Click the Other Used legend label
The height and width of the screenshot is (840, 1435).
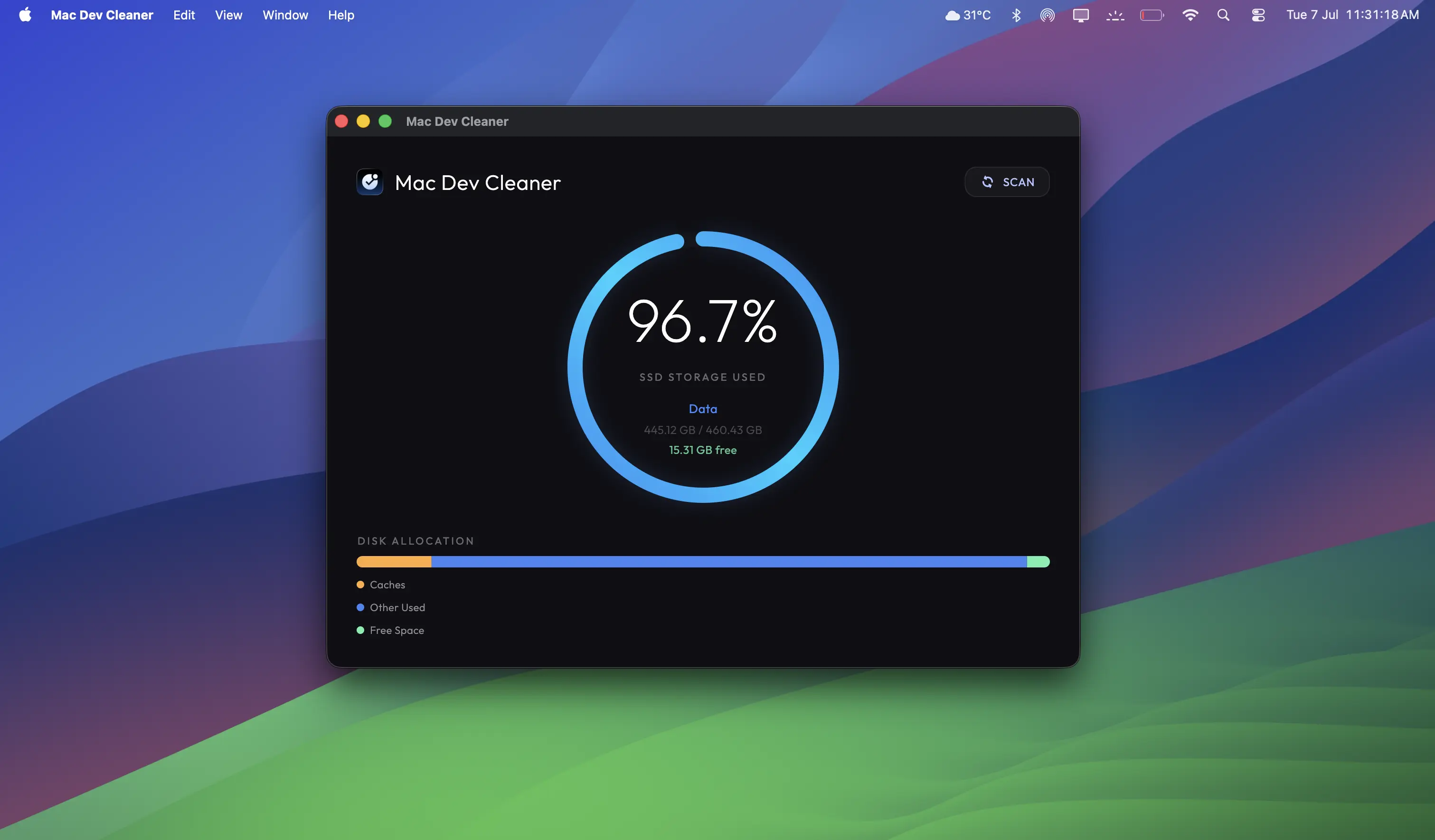point(397,608)
